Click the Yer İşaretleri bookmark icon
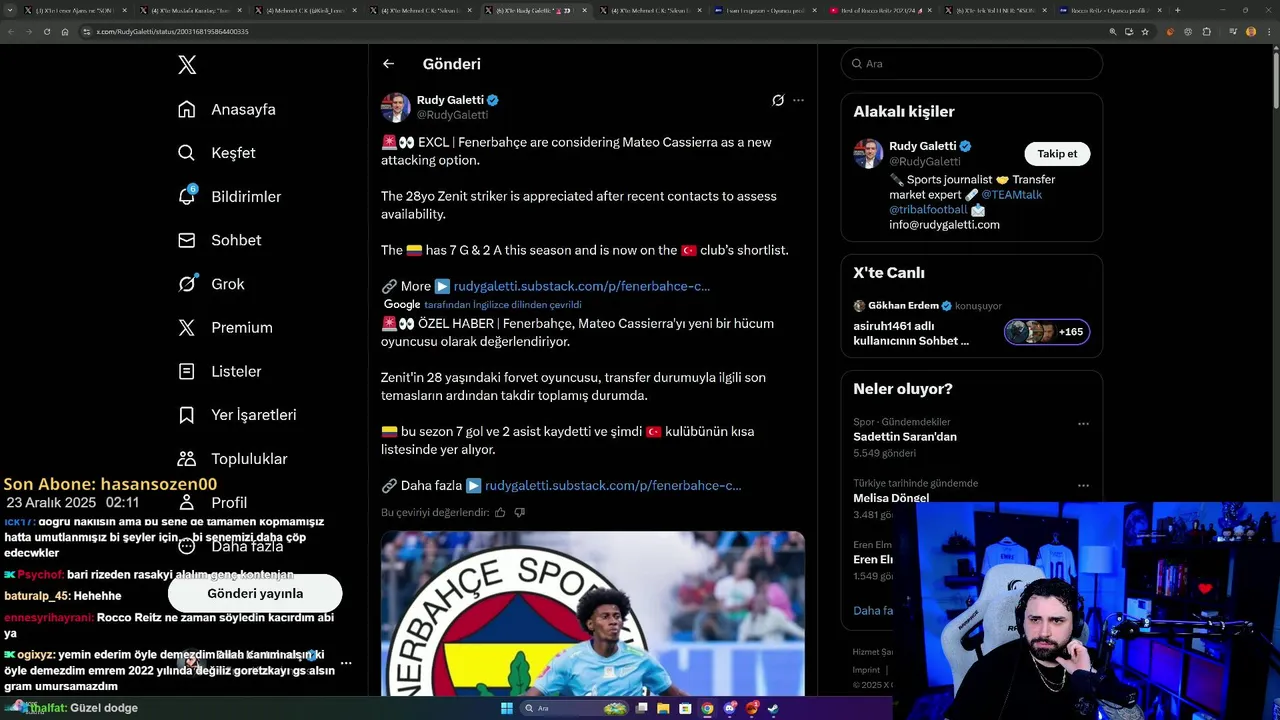This screenshot has height=720, width=1280. (x=187, y=415)
